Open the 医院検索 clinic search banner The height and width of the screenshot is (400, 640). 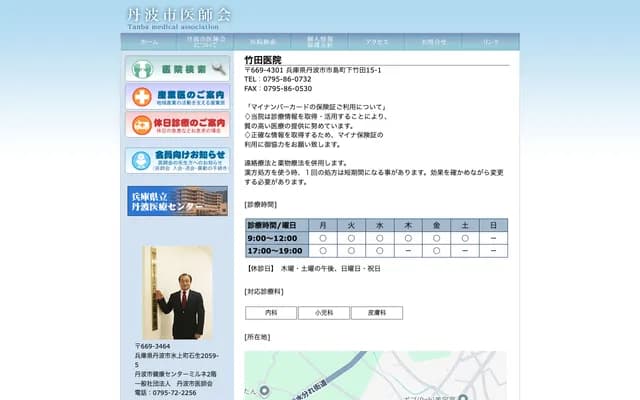point(177,69)
